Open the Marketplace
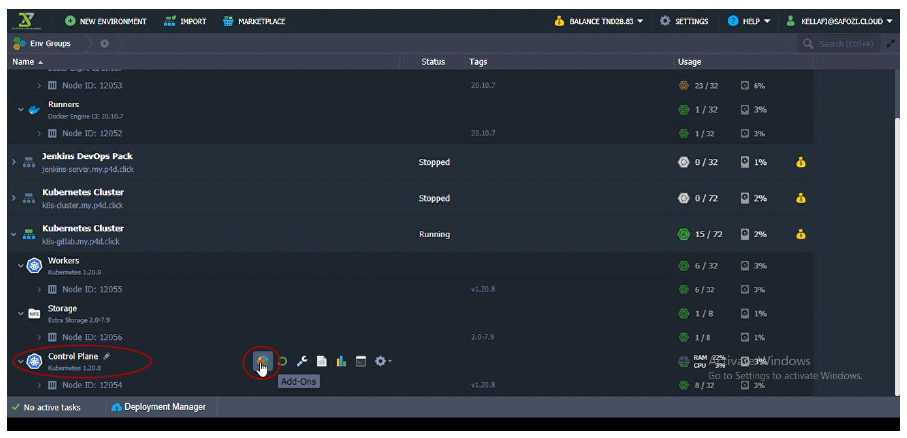 pos(254,21)
